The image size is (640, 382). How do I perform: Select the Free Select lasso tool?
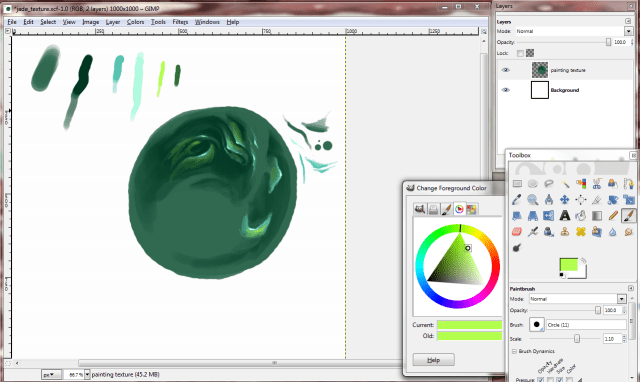[549, 184]
